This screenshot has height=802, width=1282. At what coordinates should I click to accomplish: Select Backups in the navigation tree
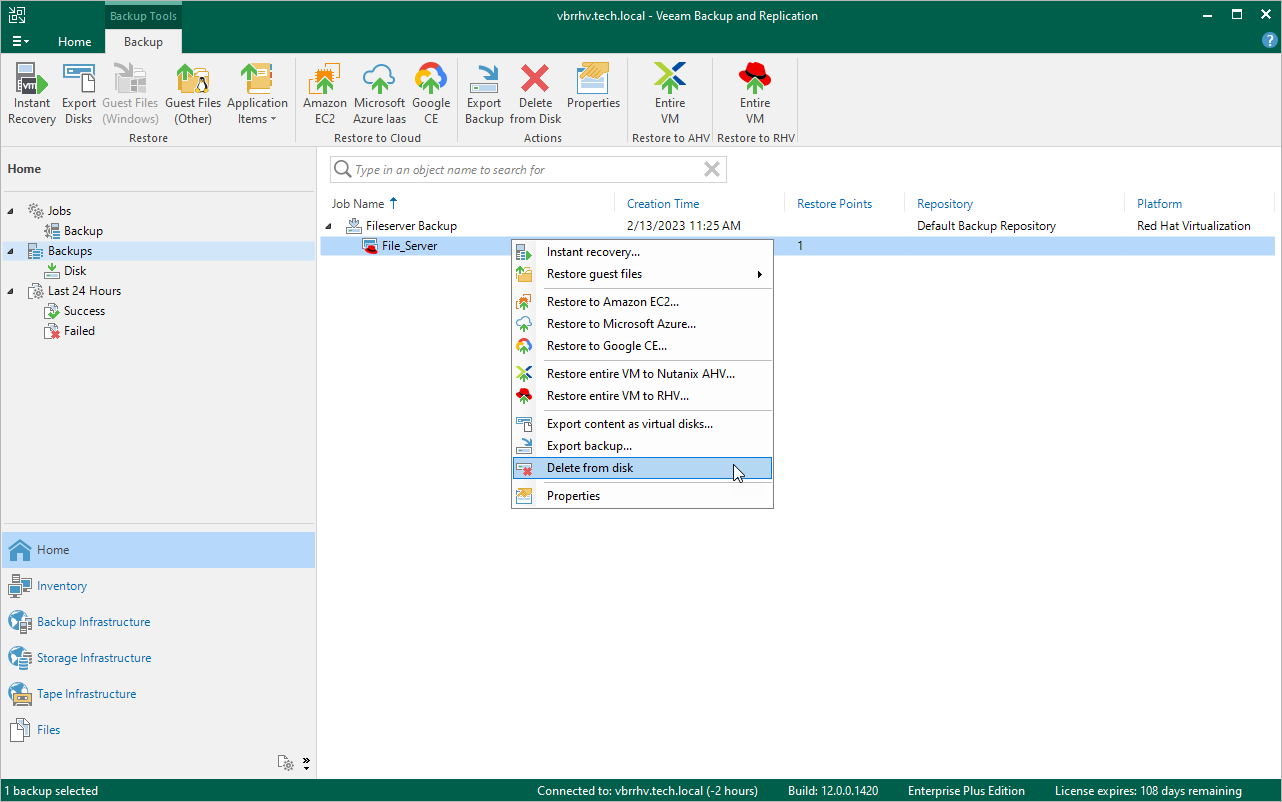70,251
